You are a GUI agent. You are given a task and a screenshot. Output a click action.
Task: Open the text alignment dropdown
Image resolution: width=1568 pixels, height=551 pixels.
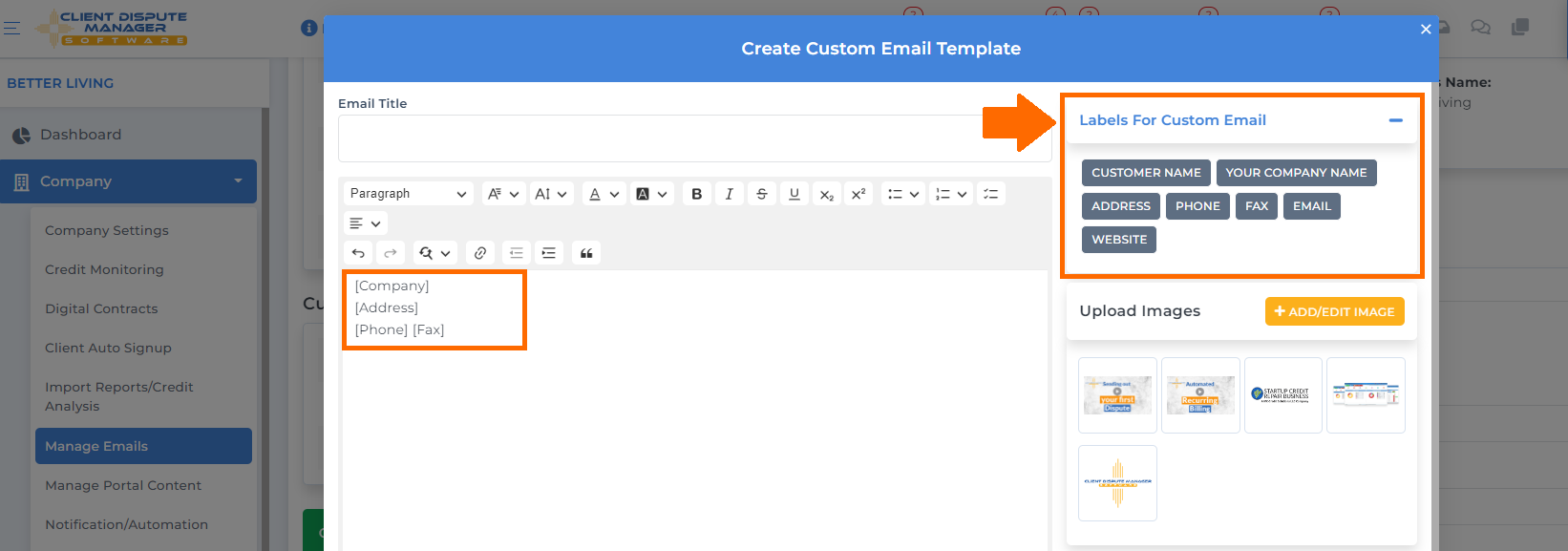(x=366, y=223)
